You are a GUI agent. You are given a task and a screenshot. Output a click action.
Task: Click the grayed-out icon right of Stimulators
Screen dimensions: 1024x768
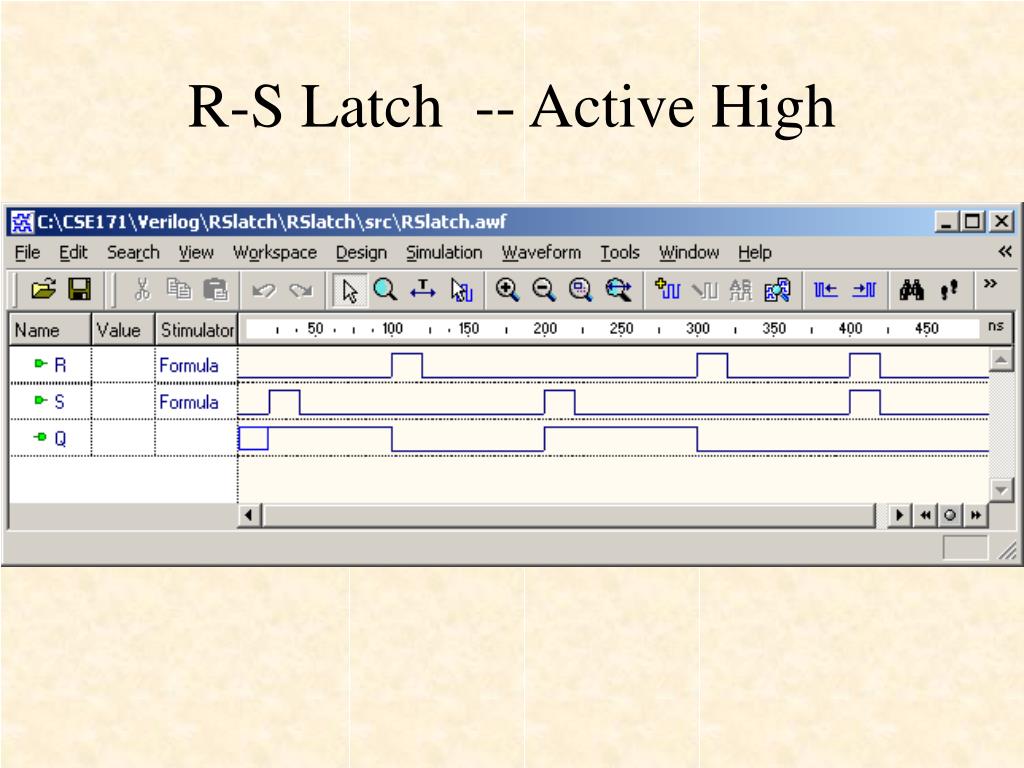click(741, 289)
